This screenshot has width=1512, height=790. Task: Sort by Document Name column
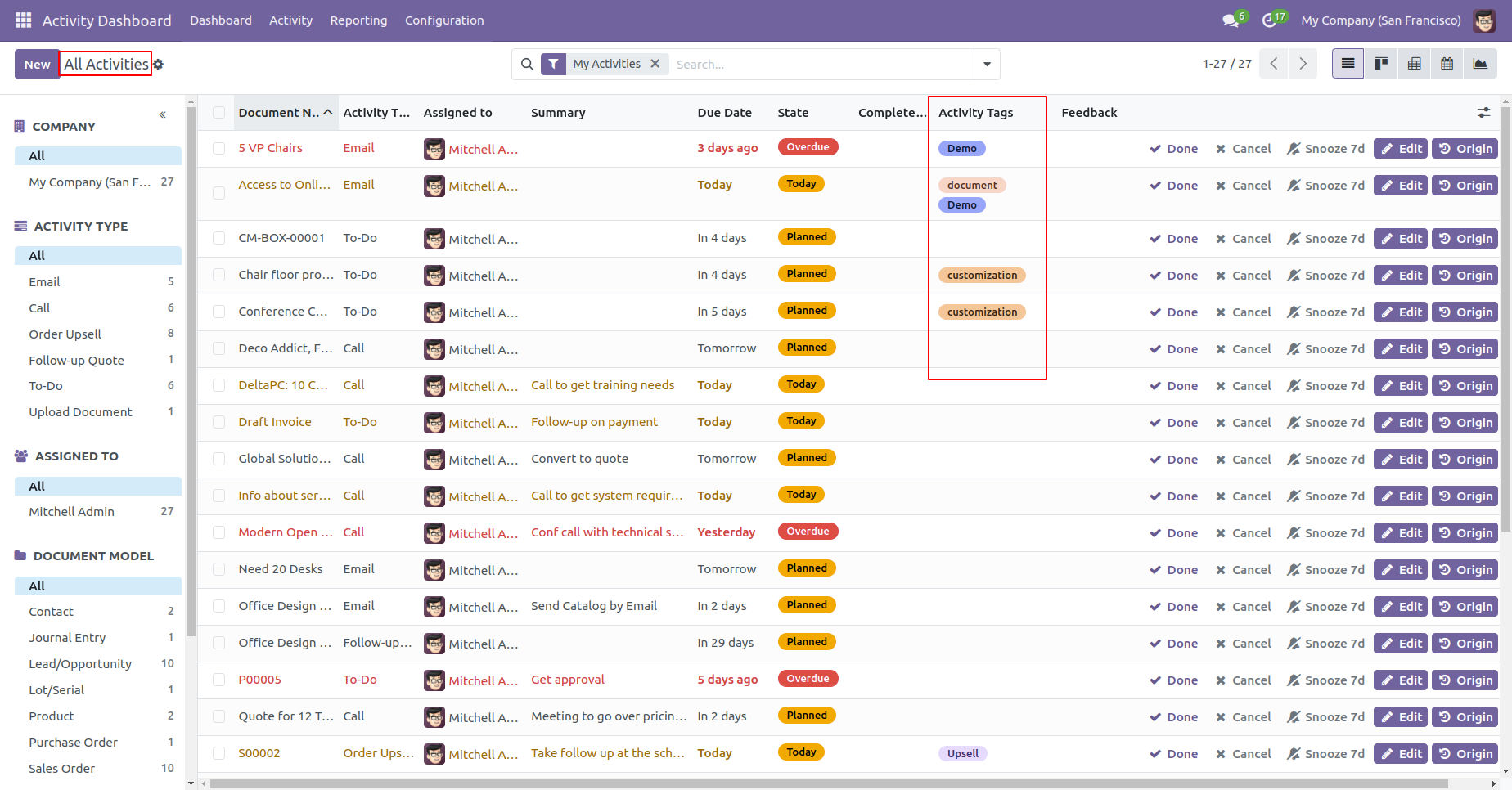(x=286, y=113)
